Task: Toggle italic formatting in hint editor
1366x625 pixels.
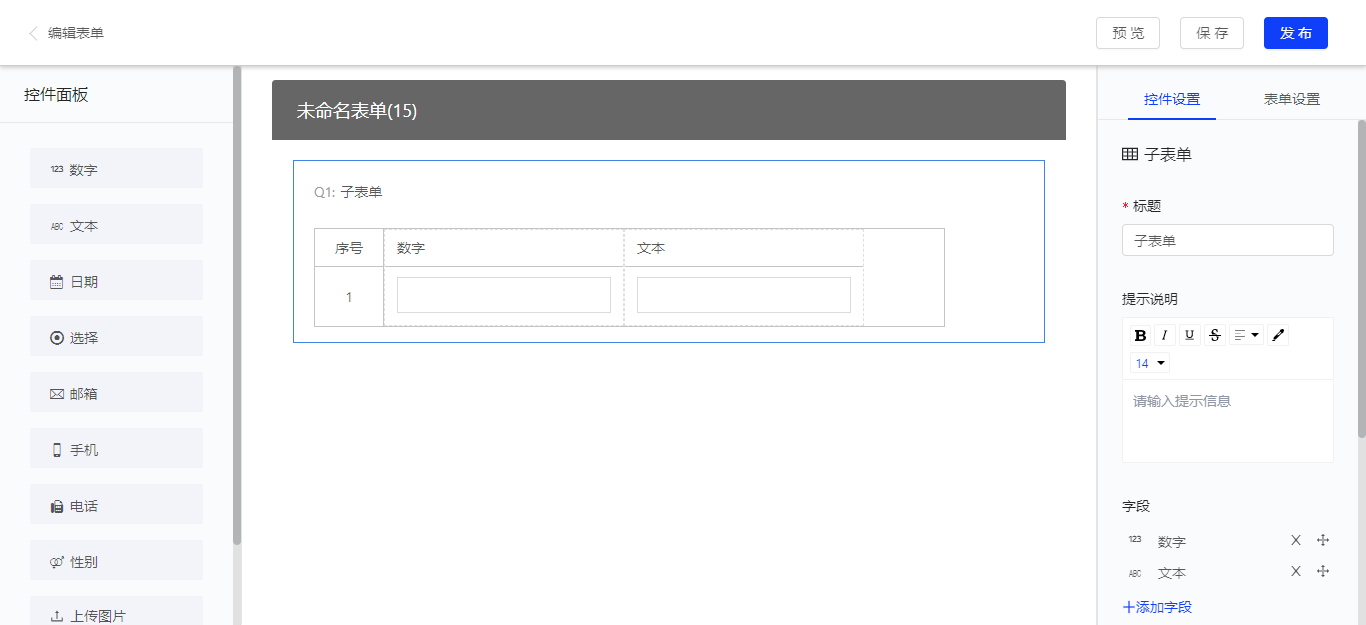Action: point(1164,335)
